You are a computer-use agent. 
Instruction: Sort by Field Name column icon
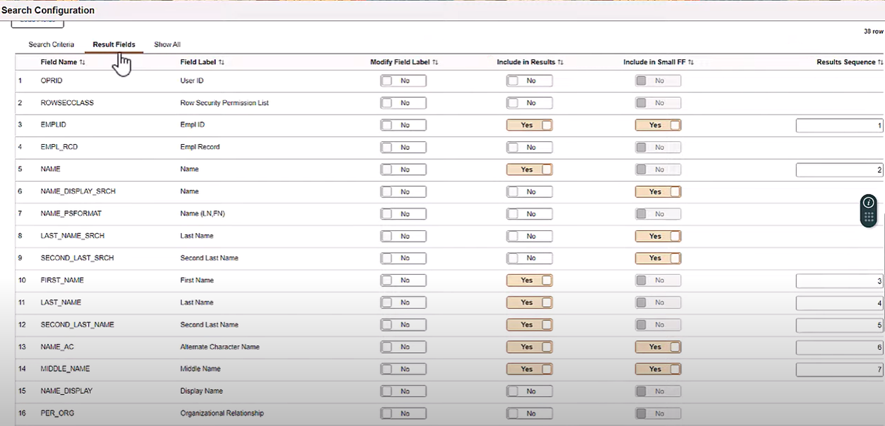82,62
